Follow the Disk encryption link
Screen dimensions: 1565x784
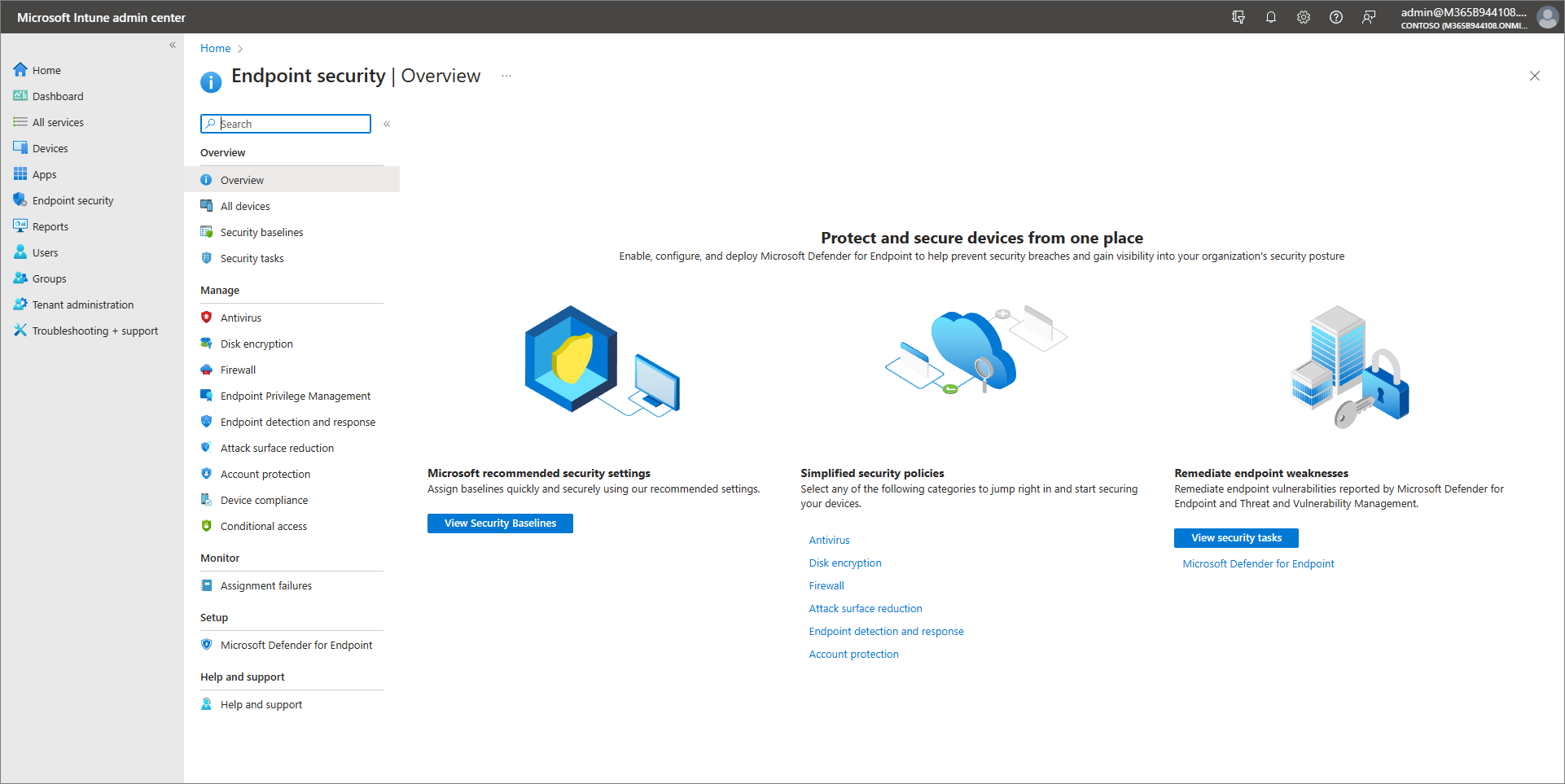[844, 563]
